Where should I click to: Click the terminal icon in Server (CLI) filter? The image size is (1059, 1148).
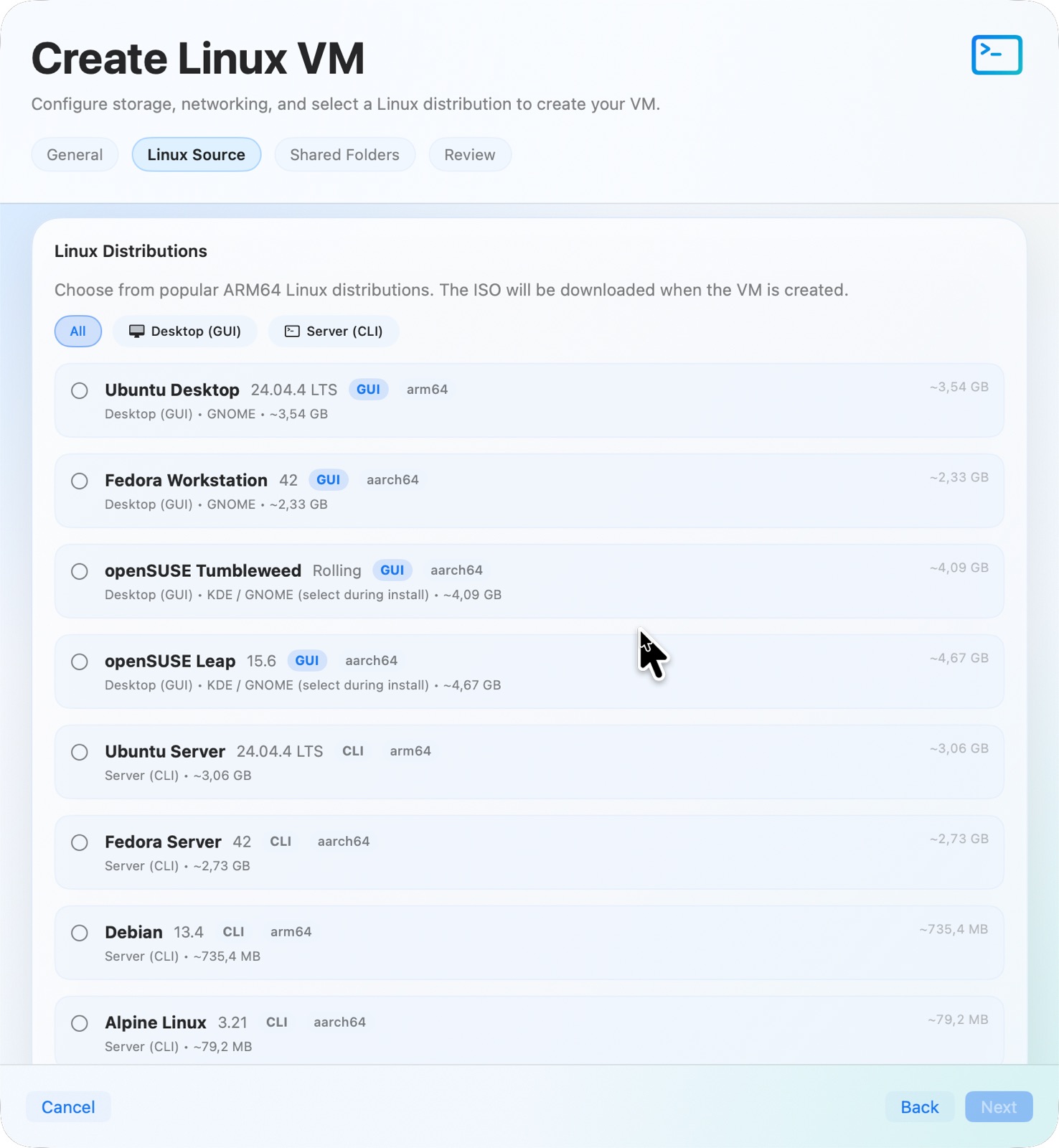click(x=292, y=331)
